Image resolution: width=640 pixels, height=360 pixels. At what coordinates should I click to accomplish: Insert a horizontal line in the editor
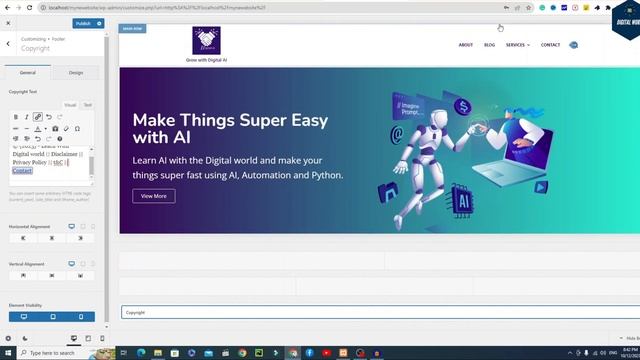pyautogui.click(x=27, y=129)
